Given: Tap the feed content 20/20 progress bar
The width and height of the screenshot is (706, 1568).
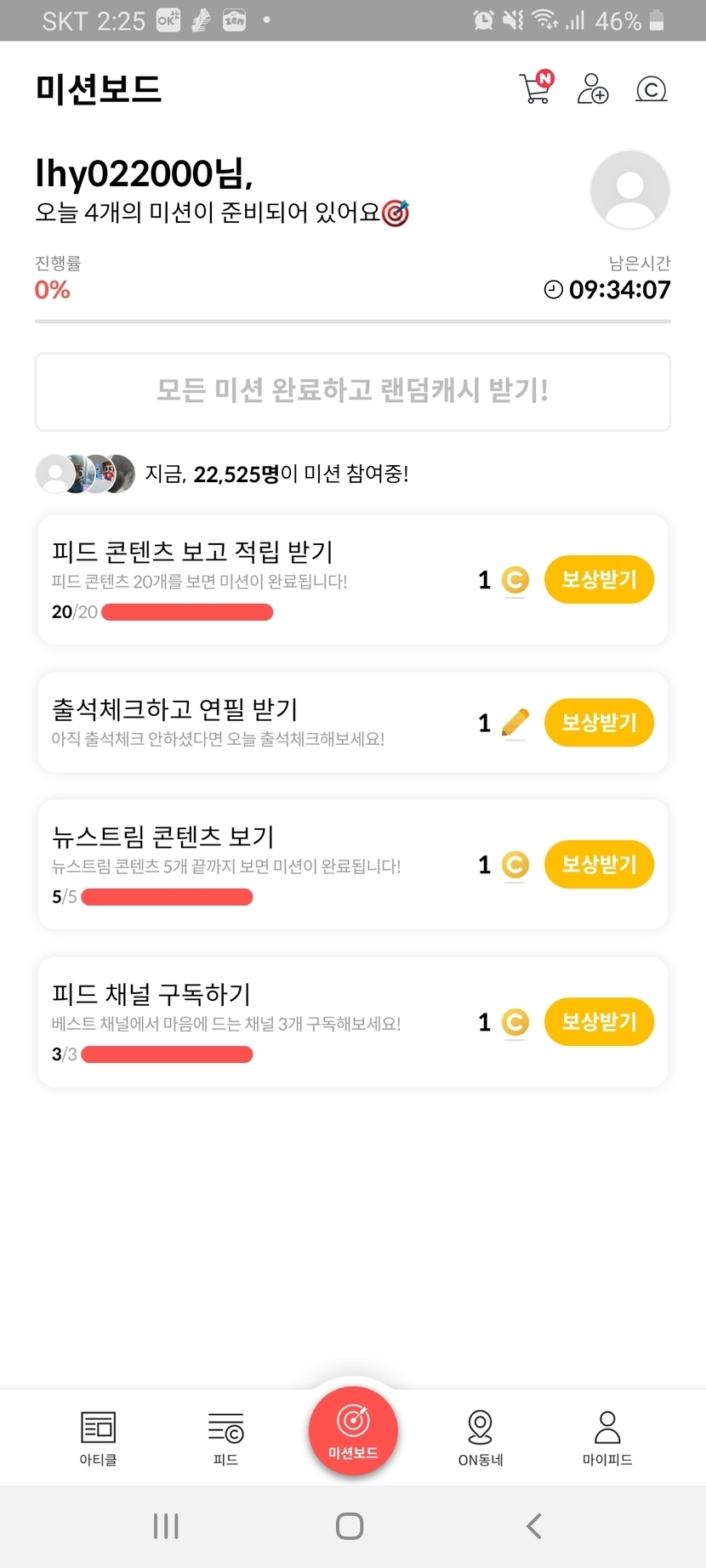Looking at the screenshot, I should coord(187,612).
